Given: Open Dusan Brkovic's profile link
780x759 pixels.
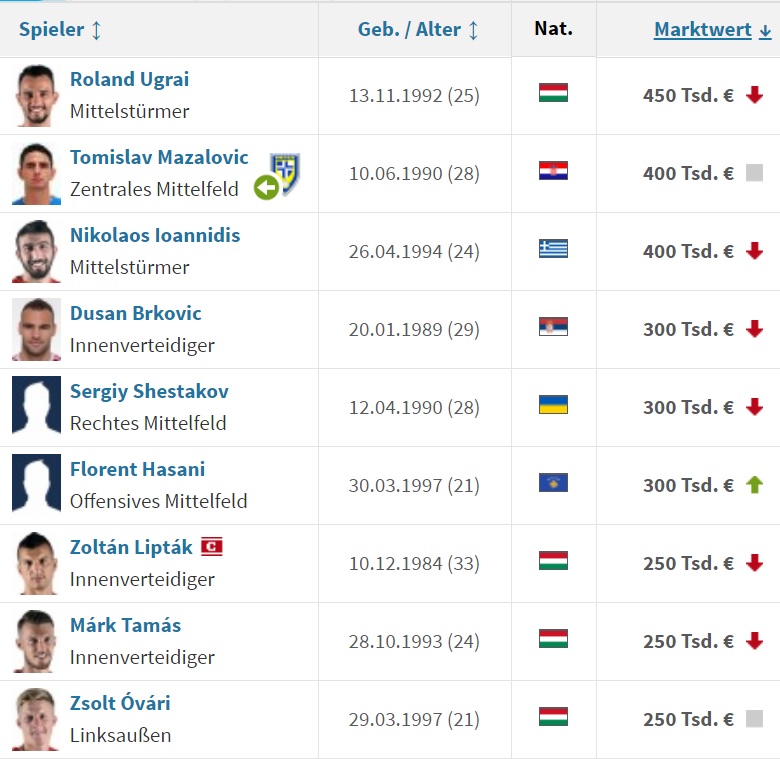Looking at the screenshot, I should pos(136,313).
